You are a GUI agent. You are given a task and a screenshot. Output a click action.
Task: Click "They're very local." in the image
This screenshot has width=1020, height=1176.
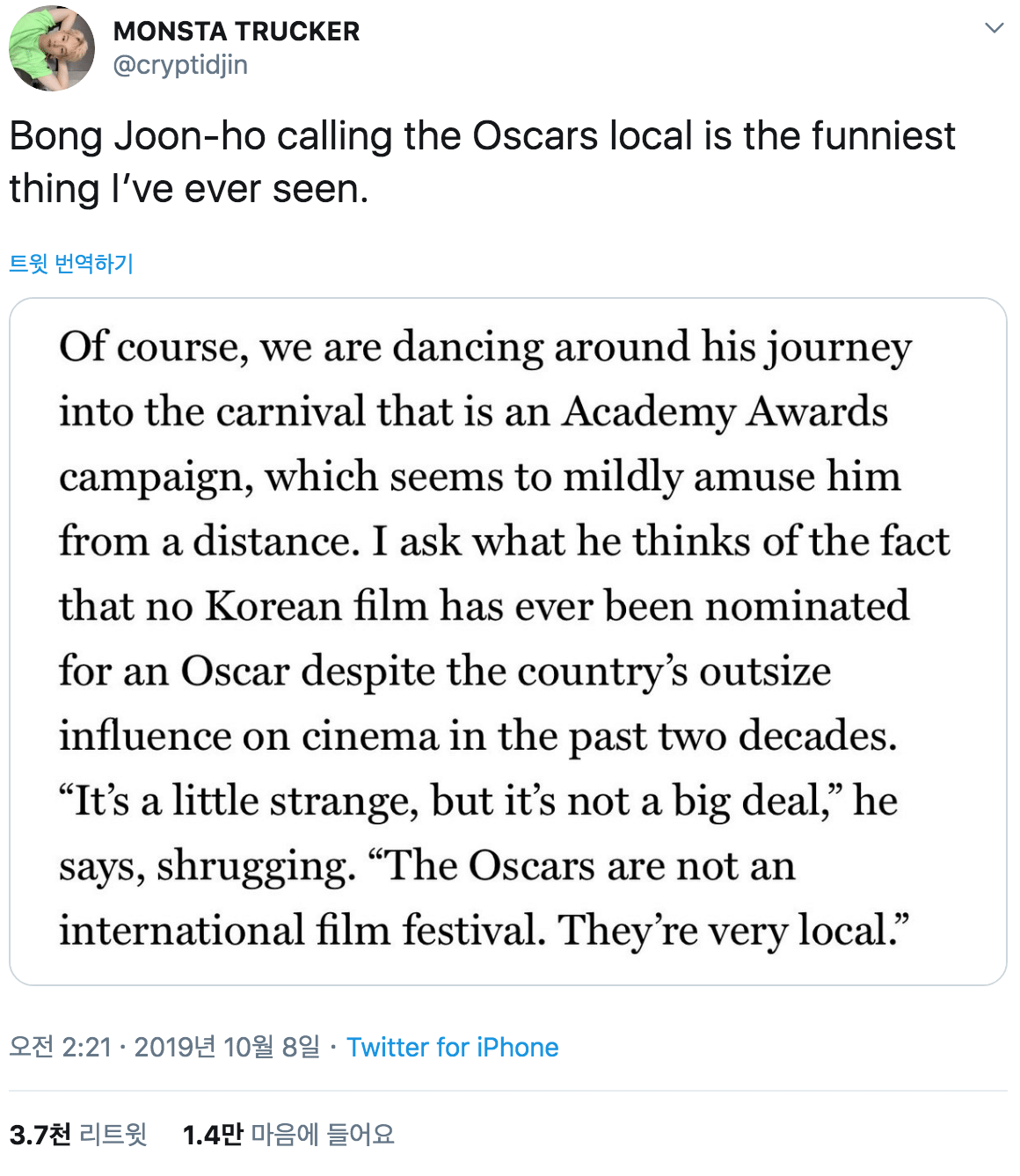(x=733, y=930)
